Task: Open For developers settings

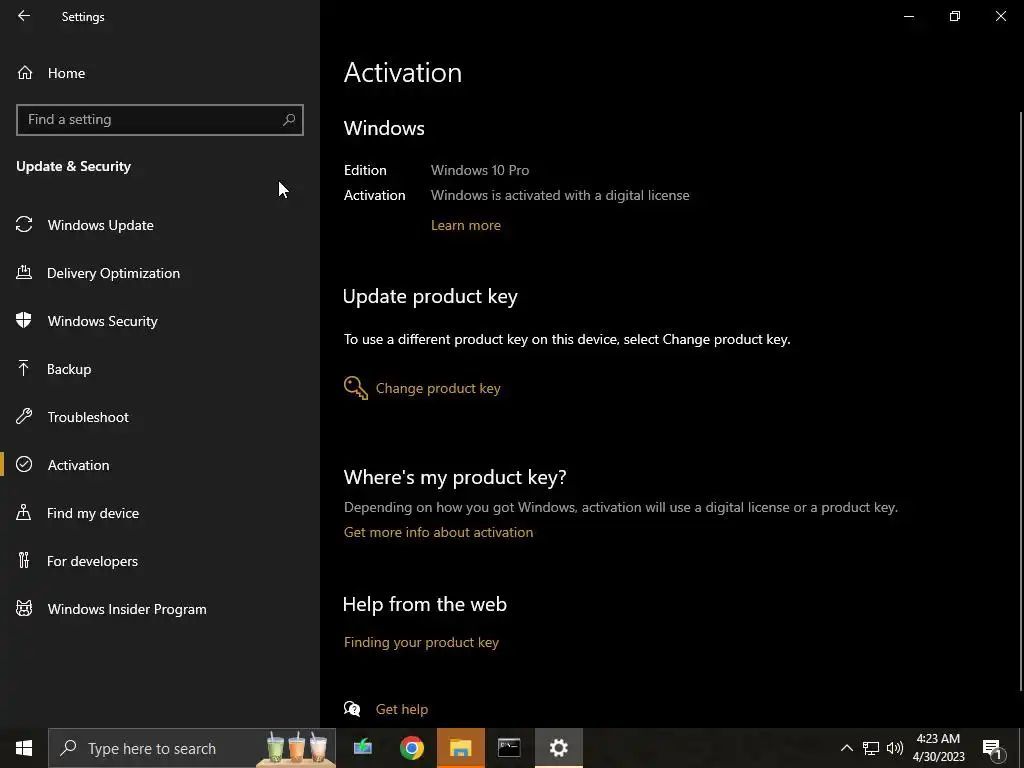Action: pos(92,561)
